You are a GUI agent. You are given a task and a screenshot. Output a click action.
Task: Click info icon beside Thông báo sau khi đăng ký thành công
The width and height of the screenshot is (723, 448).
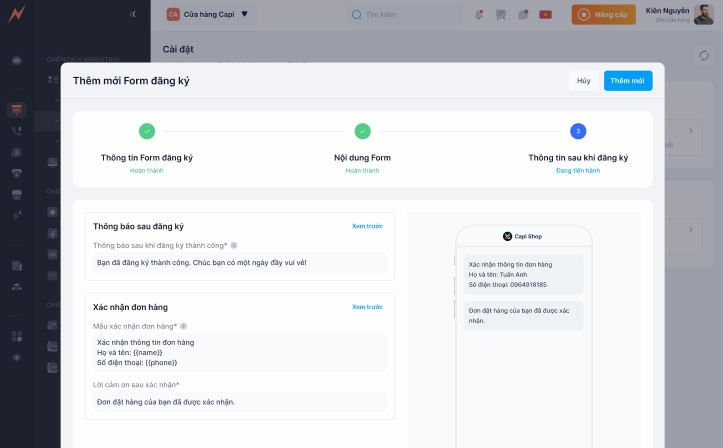coord(234,245)
